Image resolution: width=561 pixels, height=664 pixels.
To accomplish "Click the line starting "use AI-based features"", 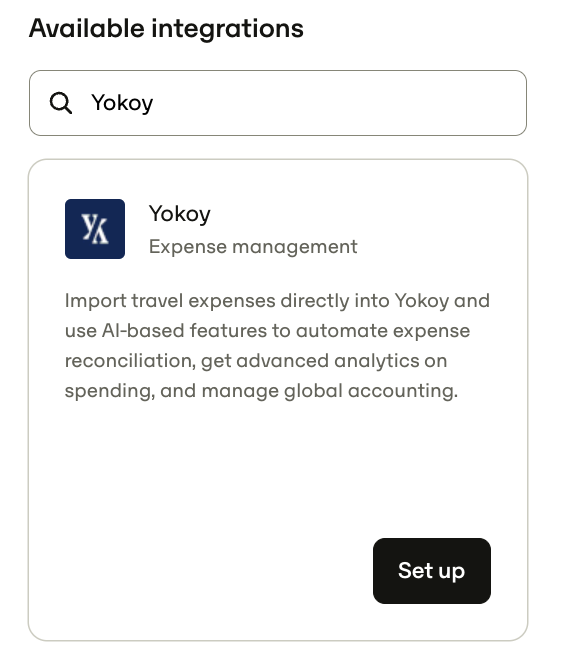I will coord(267,331).
